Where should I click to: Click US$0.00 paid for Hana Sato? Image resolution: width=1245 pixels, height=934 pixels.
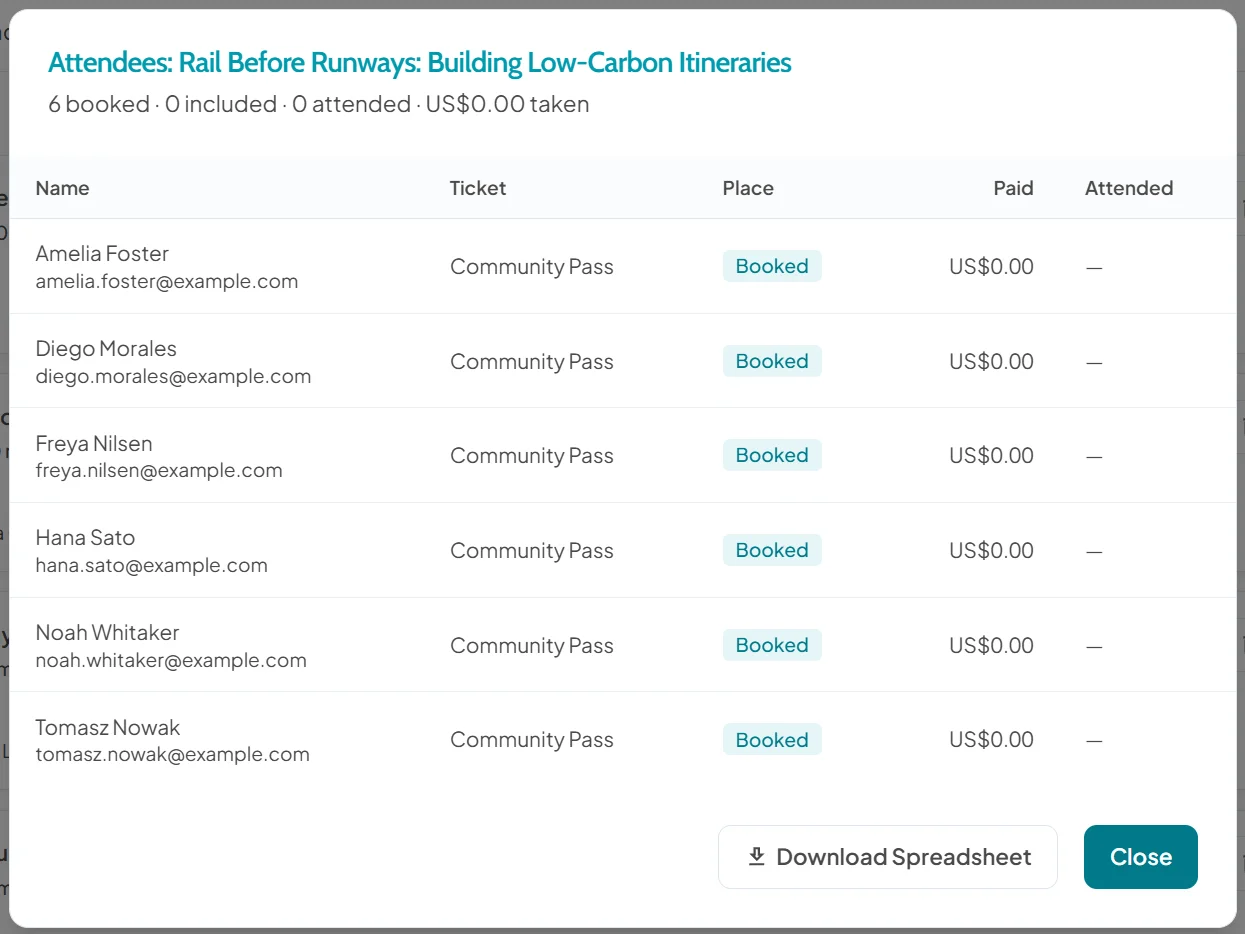click(991, 551)
